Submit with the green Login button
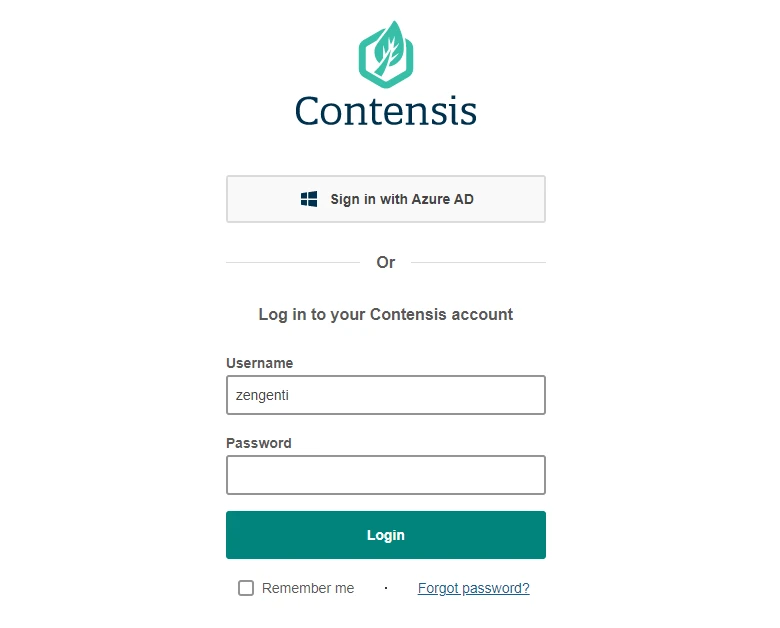The image size is (780, 628). (386, 535)
